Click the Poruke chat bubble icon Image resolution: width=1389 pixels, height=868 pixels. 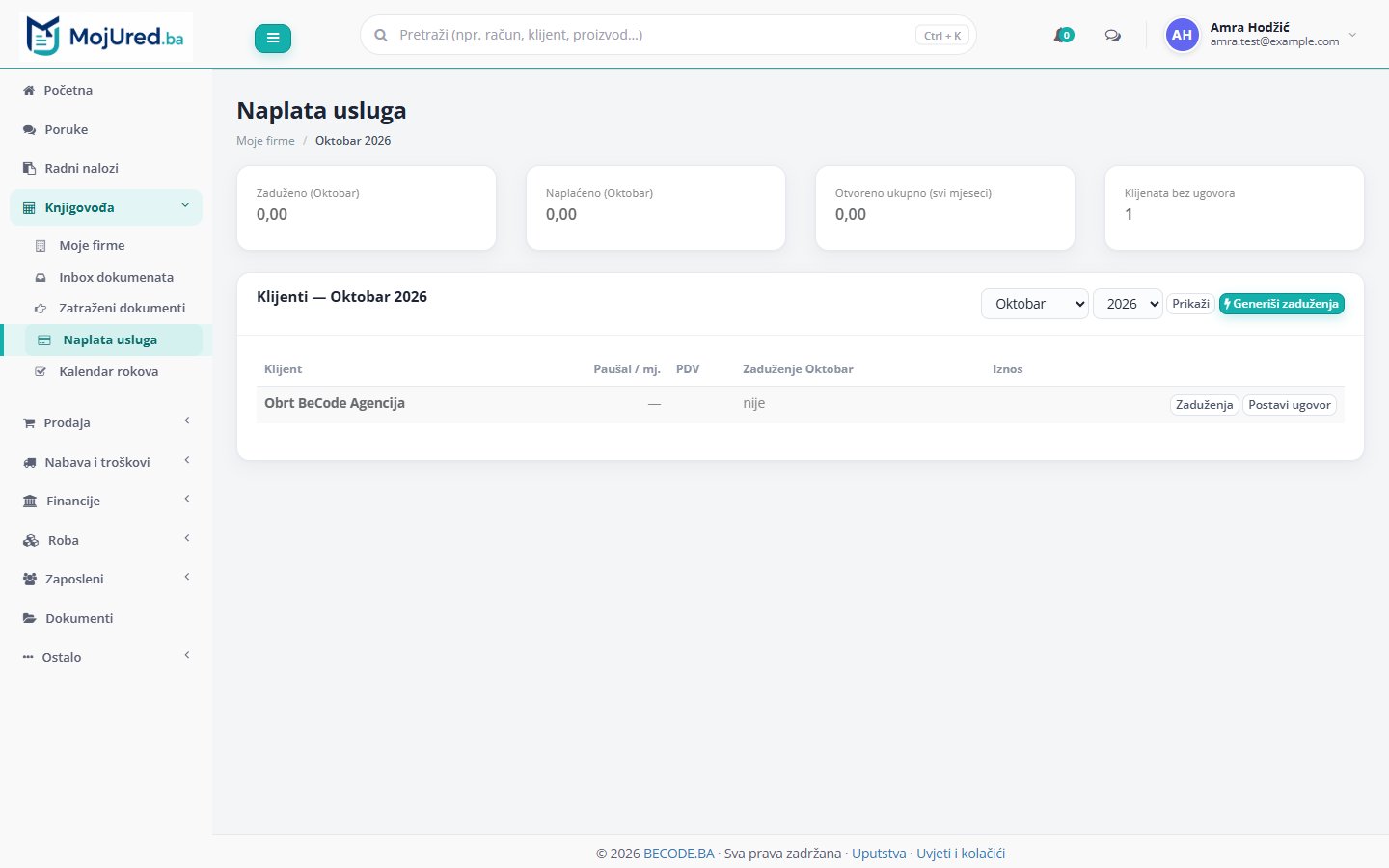point(29,129)
